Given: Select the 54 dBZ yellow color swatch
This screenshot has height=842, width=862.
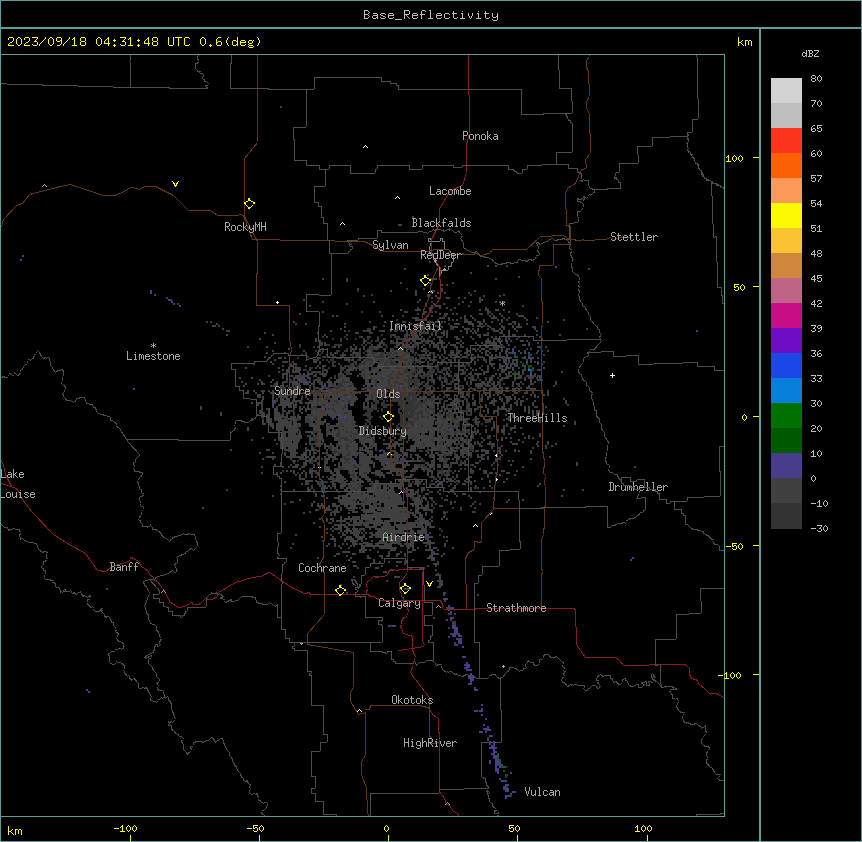Looking at the screenshot, I should pos(786,215).
